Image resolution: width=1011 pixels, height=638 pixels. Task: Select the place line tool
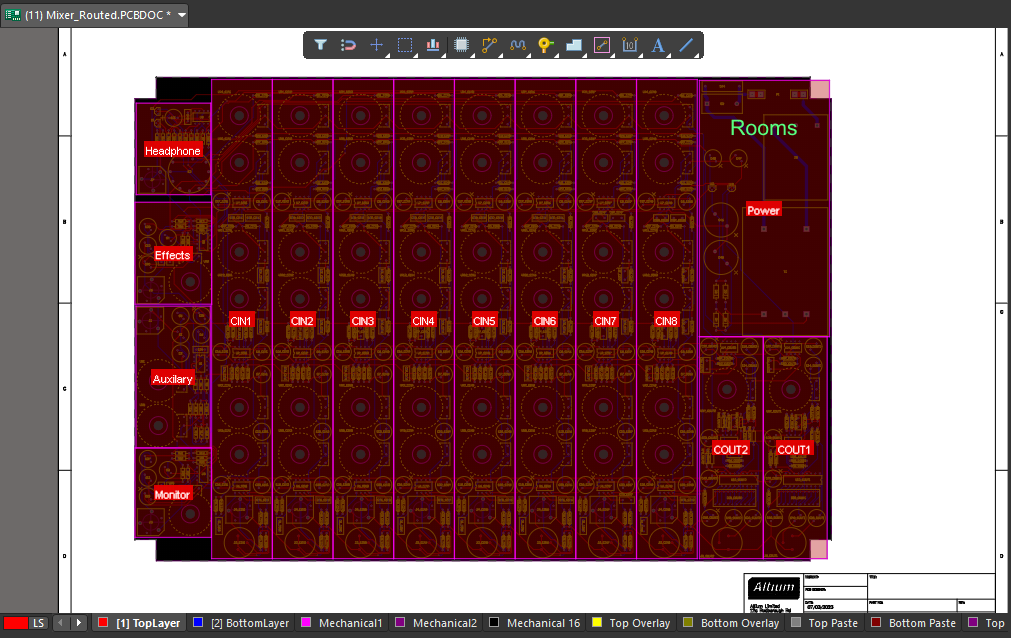[x=686, y=45]
